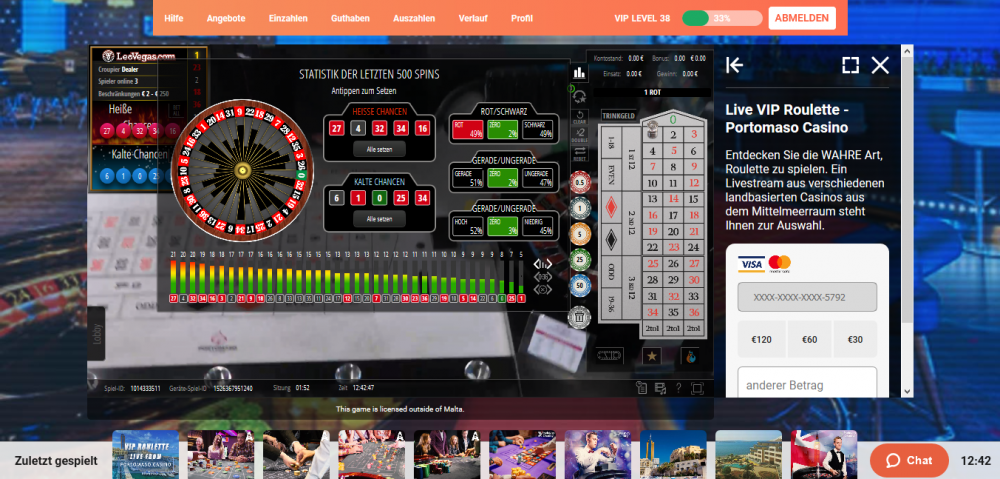Place bet on the black diamond
Image resolution: width=1000 pixels, height=479 pixels.
coord(611,239)
